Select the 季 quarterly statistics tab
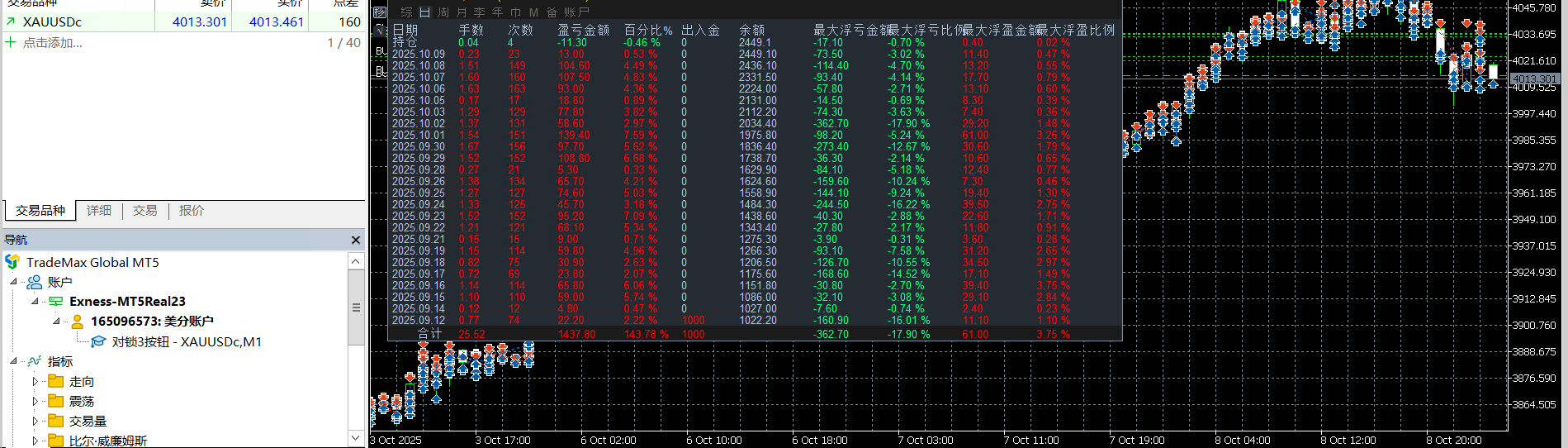1568x448 pixels. [x=479, y=12]
